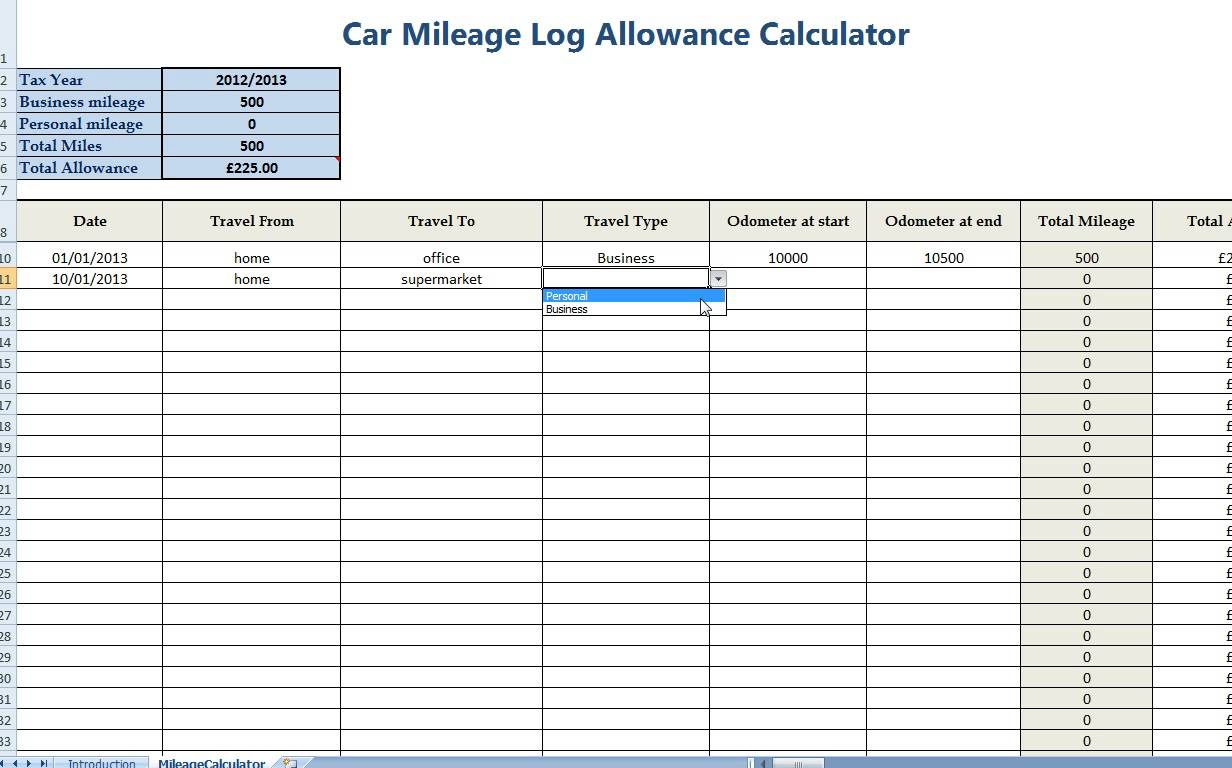1232x768 pixels.
Task: Select the Personal mileage value 0 cell
Action: pos(251,124)
